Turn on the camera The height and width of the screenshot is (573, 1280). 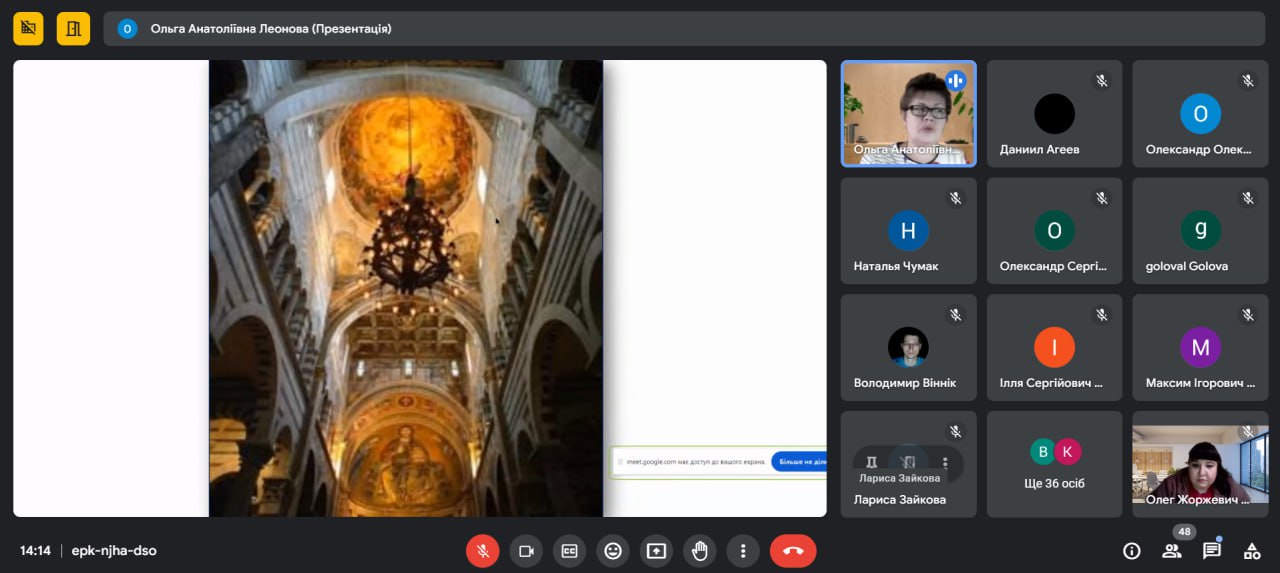(x=526, y=551)
